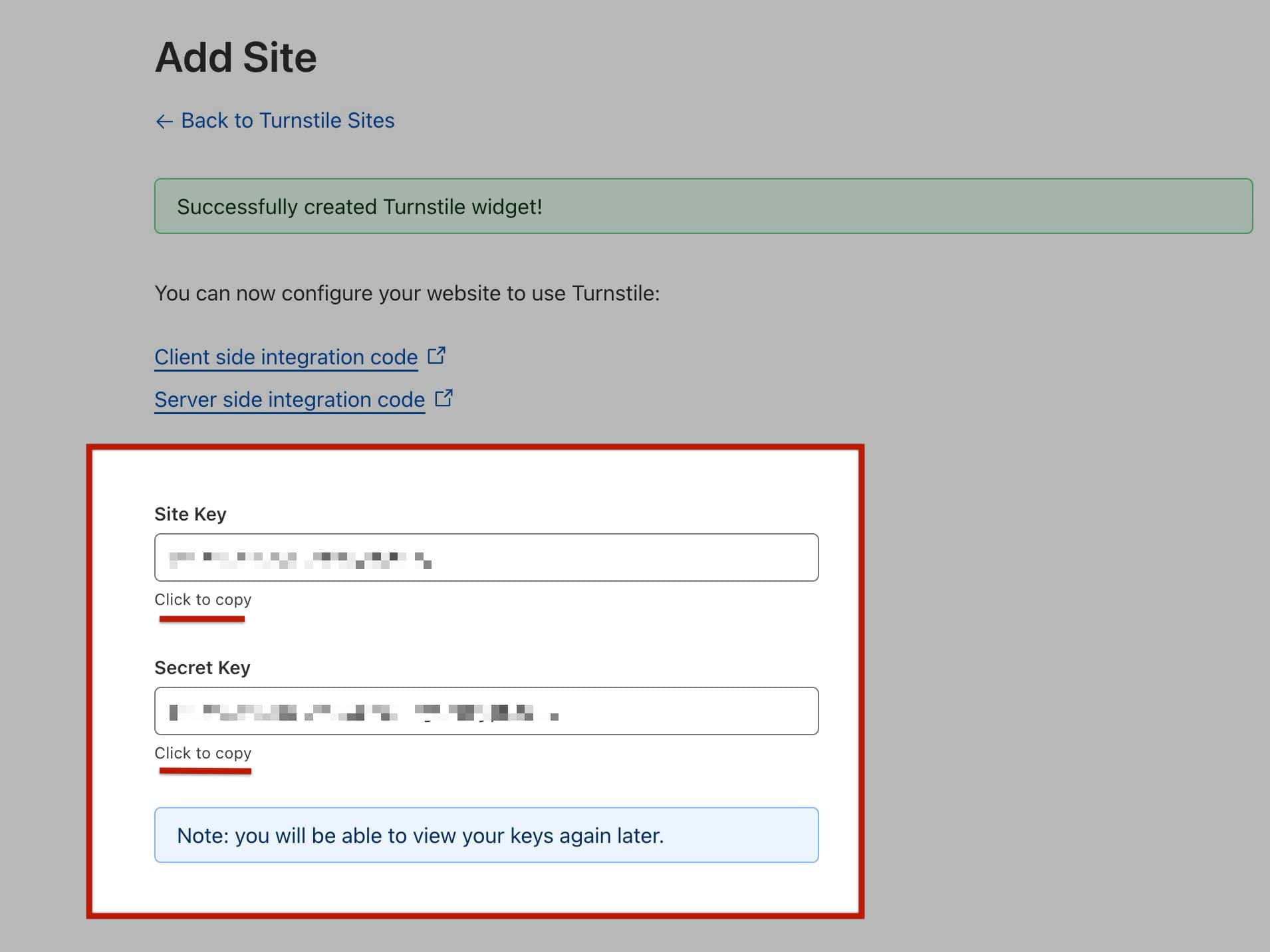Open Server side integration code link
Image resolution: width=1270 pixels, height=952 pixels.
tap(289, 400)
